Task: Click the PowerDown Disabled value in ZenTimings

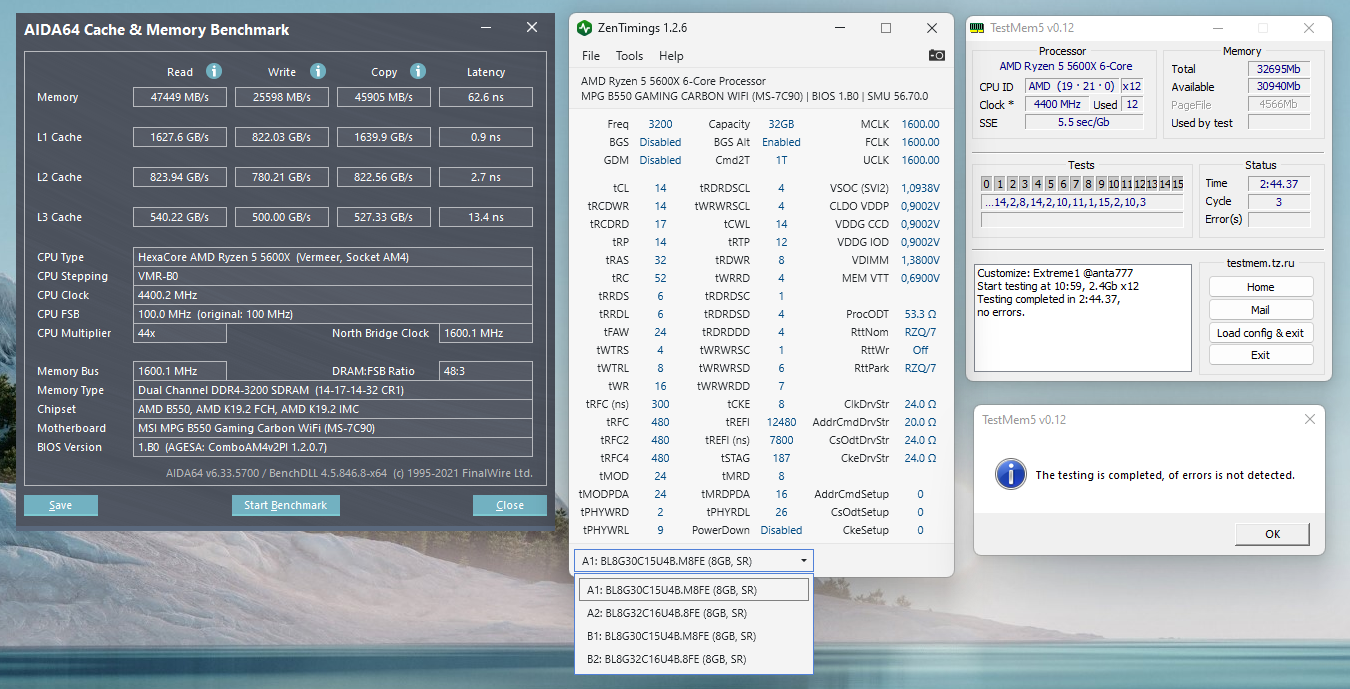Action: pyautogui.click(x=781, y=530)
